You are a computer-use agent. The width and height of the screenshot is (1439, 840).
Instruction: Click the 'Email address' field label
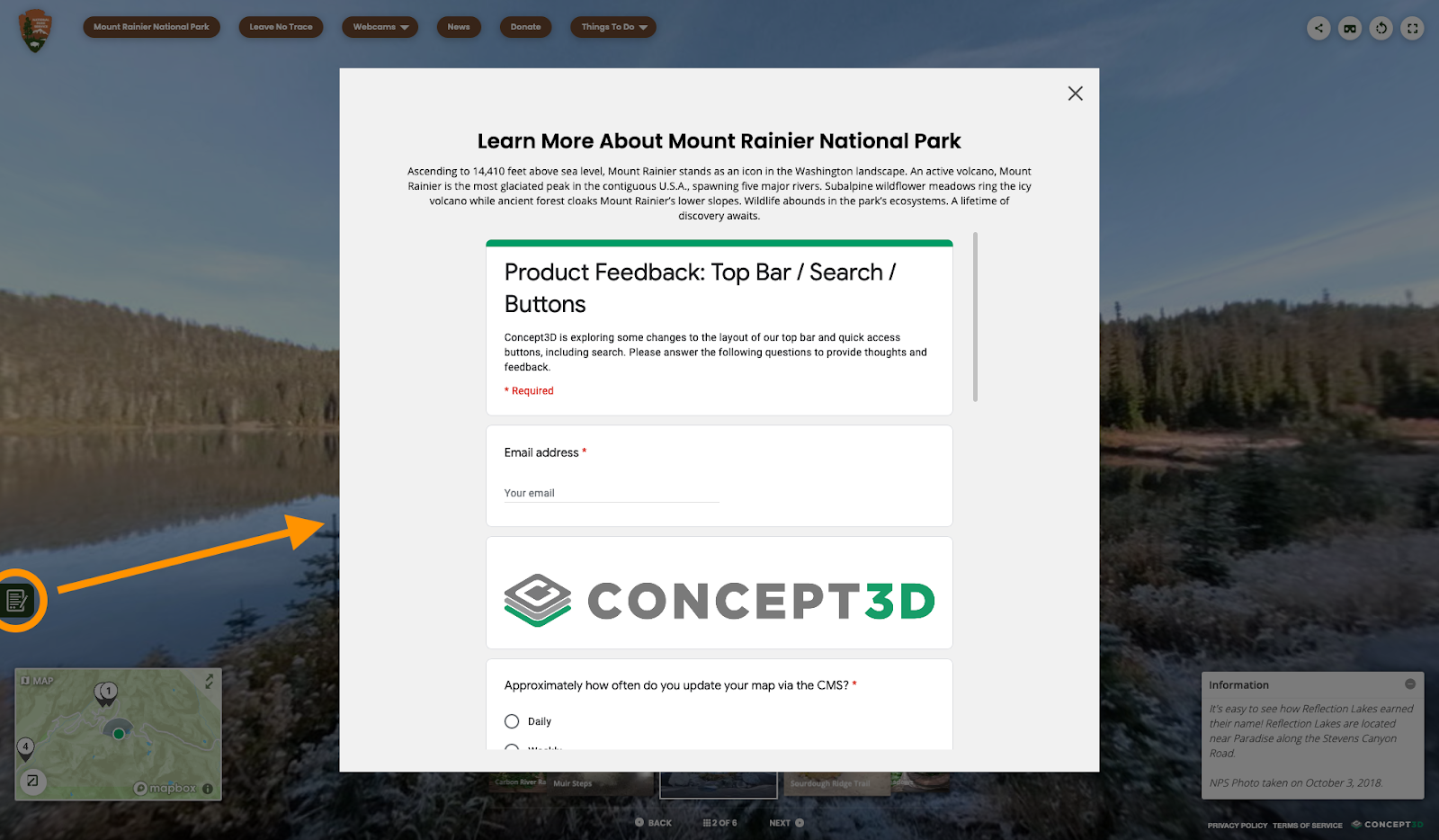(x=541, y=452)
